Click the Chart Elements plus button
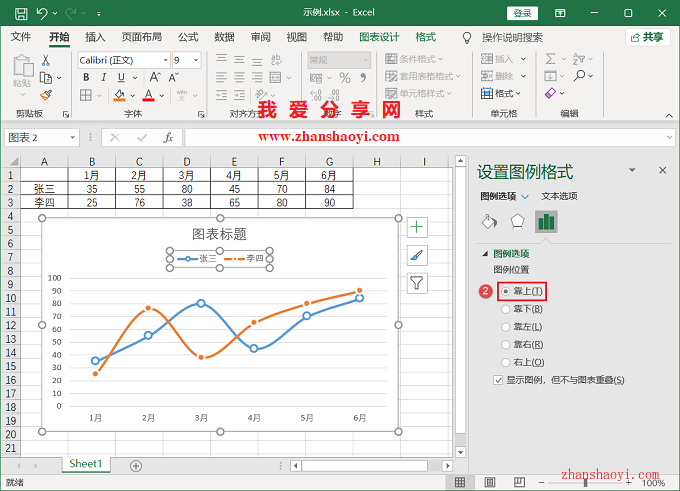The image size is (680, 491). point(417,227)
